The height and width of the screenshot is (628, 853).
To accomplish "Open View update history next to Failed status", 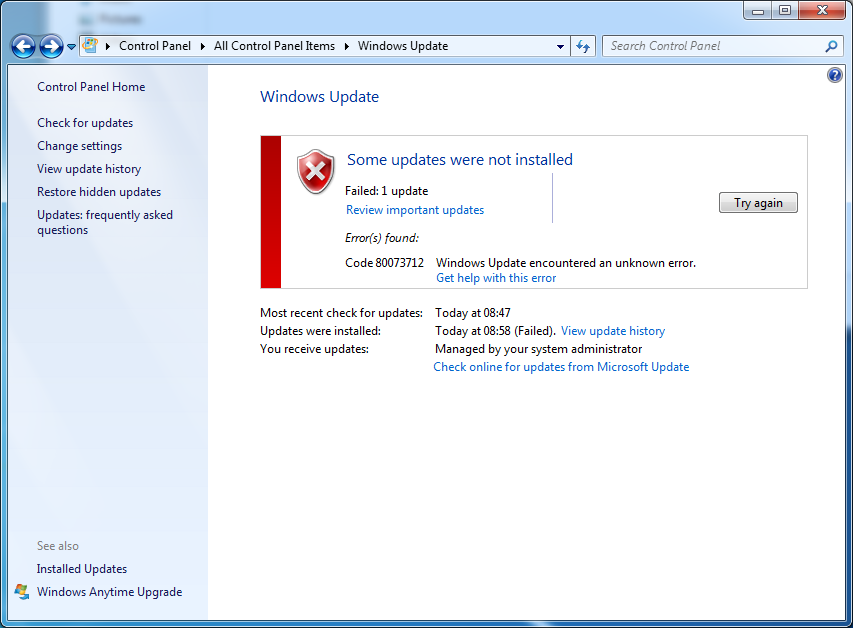I will [613, 331].
